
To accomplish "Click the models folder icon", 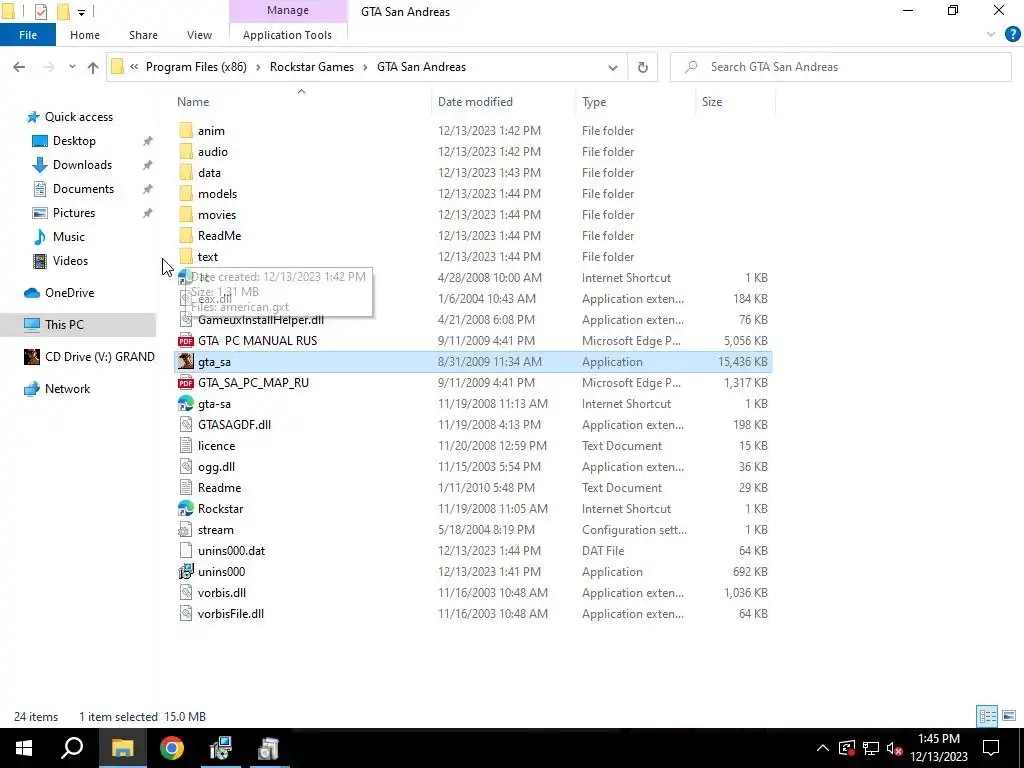I will pyautogui.click(x=186, y=193).
